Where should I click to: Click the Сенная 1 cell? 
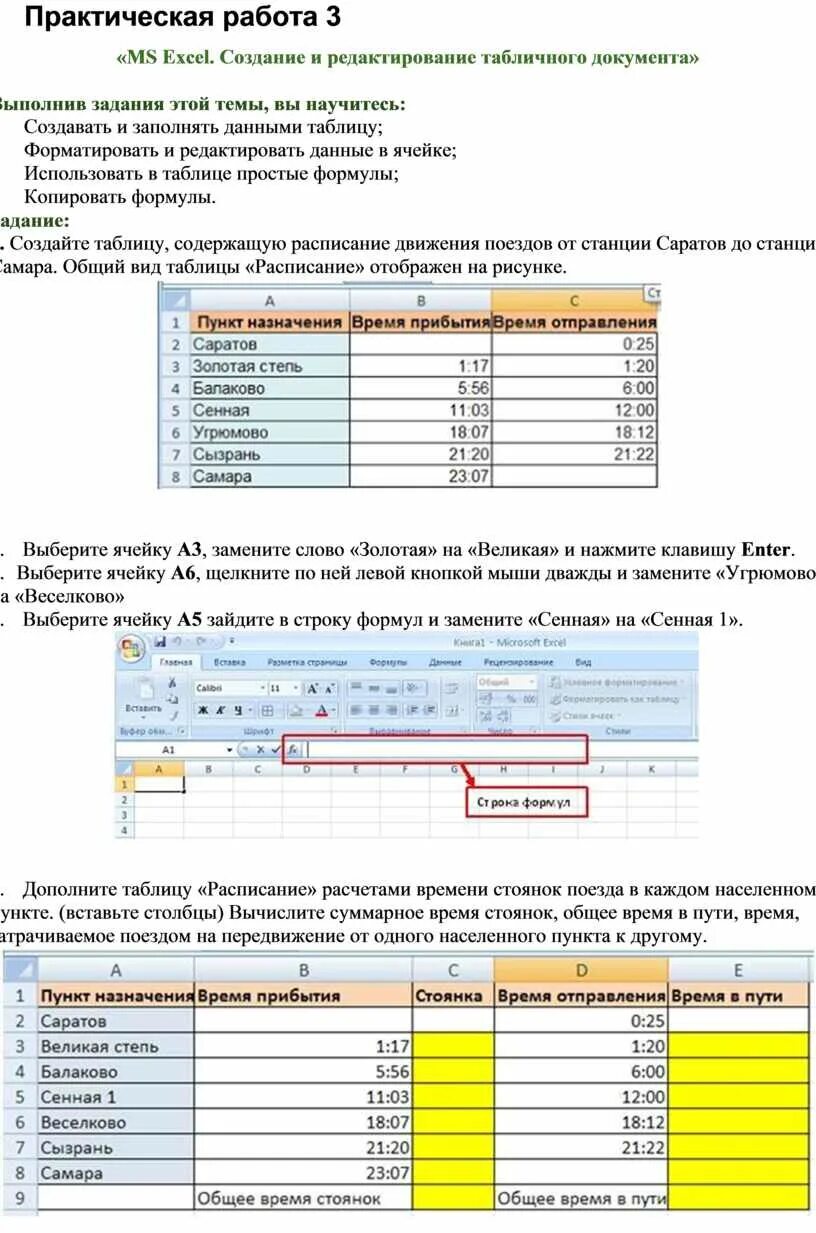tap(116, 1096)
